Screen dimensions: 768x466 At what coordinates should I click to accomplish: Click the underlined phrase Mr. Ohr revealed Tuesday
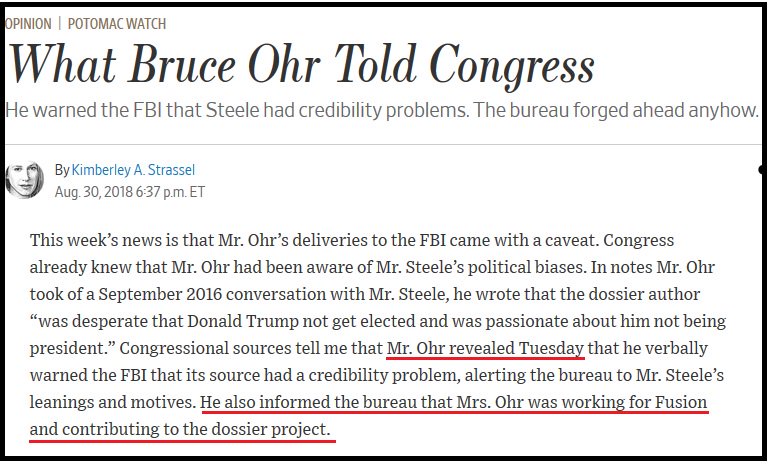coord(485,348)
